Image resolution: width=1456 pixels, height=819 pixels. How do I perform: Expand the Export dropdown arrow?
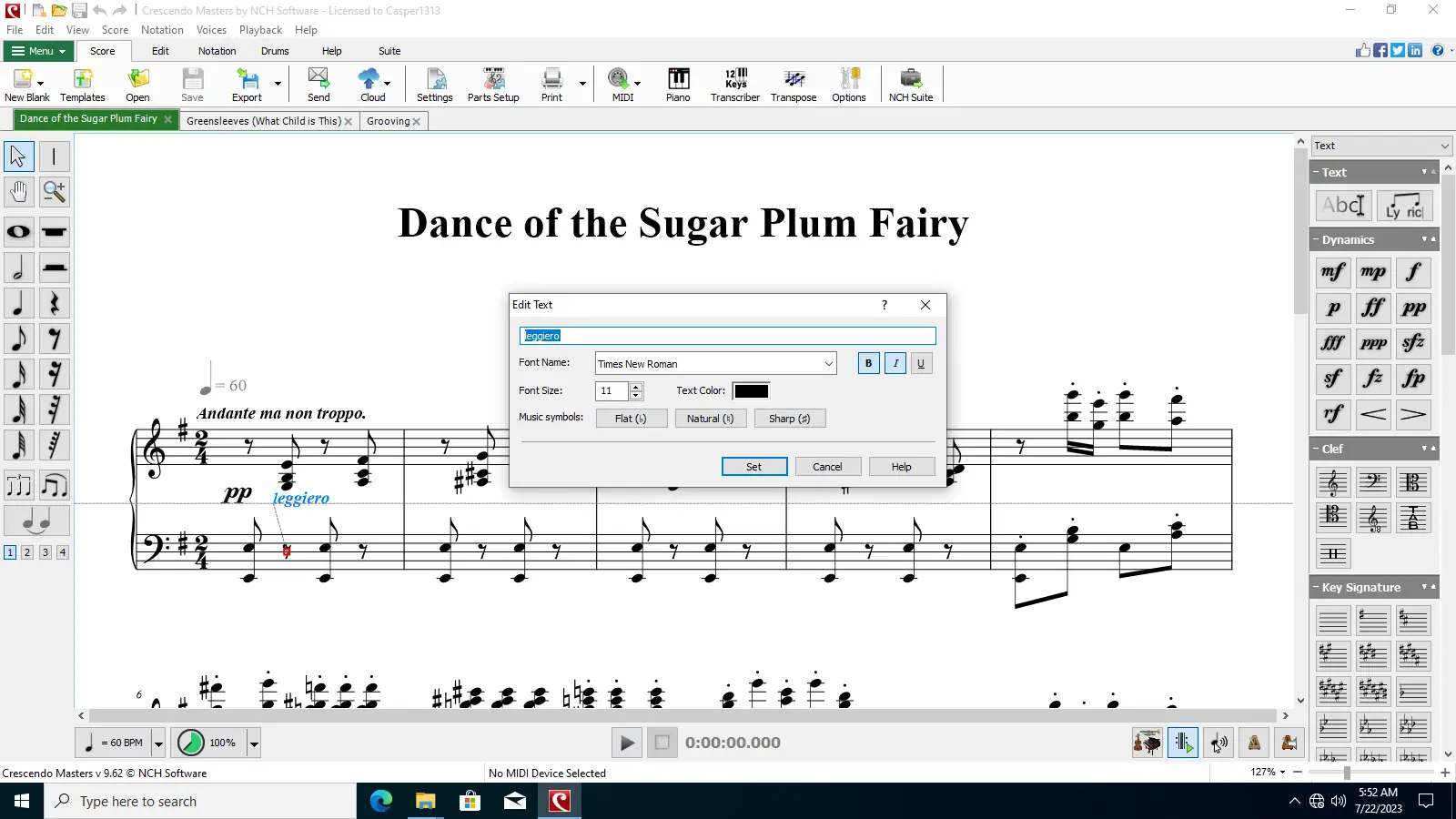click(x=278, y=84)
